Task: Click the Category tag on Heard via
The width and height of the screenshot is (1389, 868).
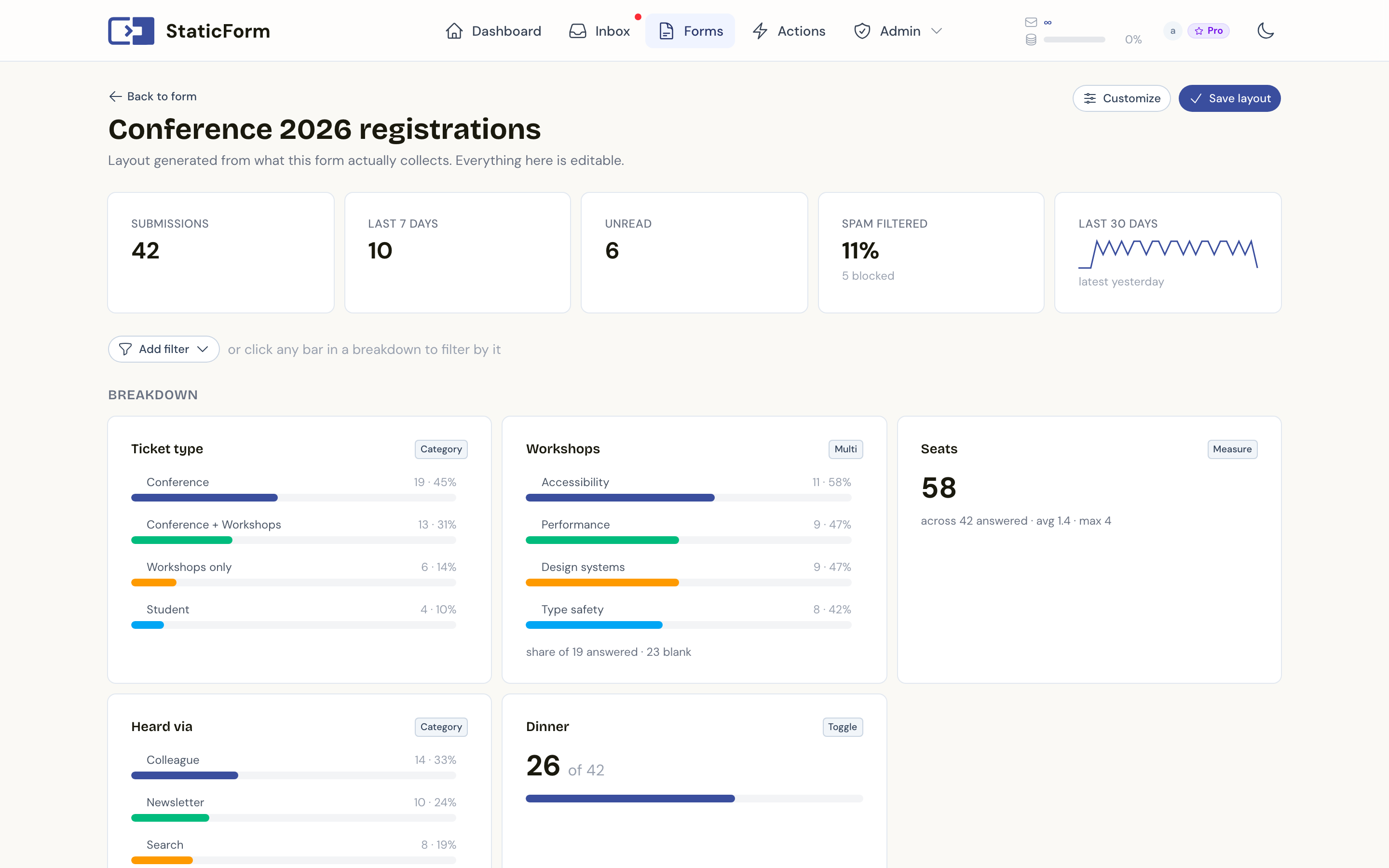Action: pyautogui.click(x=441, y=727)
